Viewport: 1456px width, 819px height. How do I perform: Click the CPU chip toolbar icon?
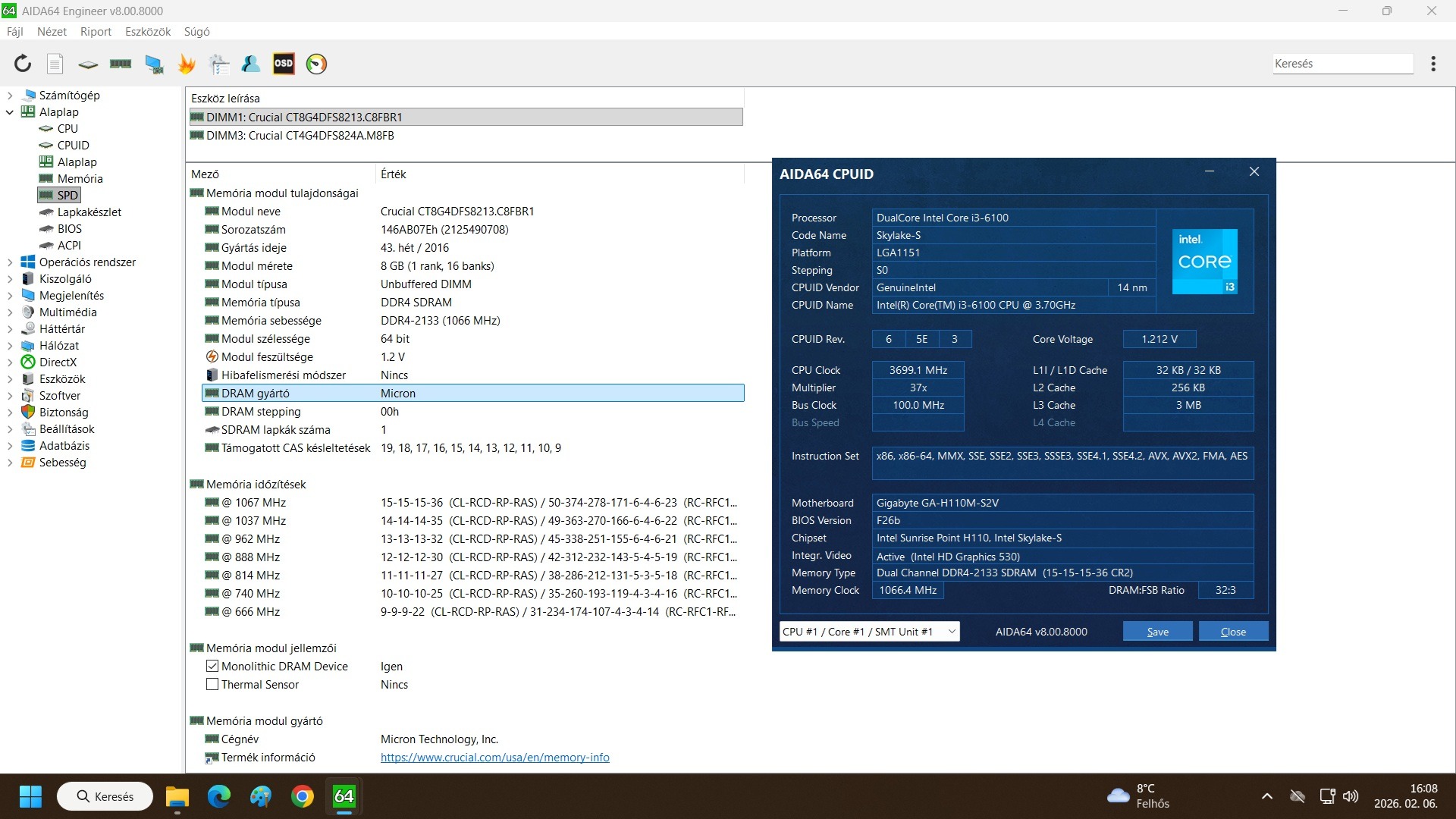coord(88,64)
